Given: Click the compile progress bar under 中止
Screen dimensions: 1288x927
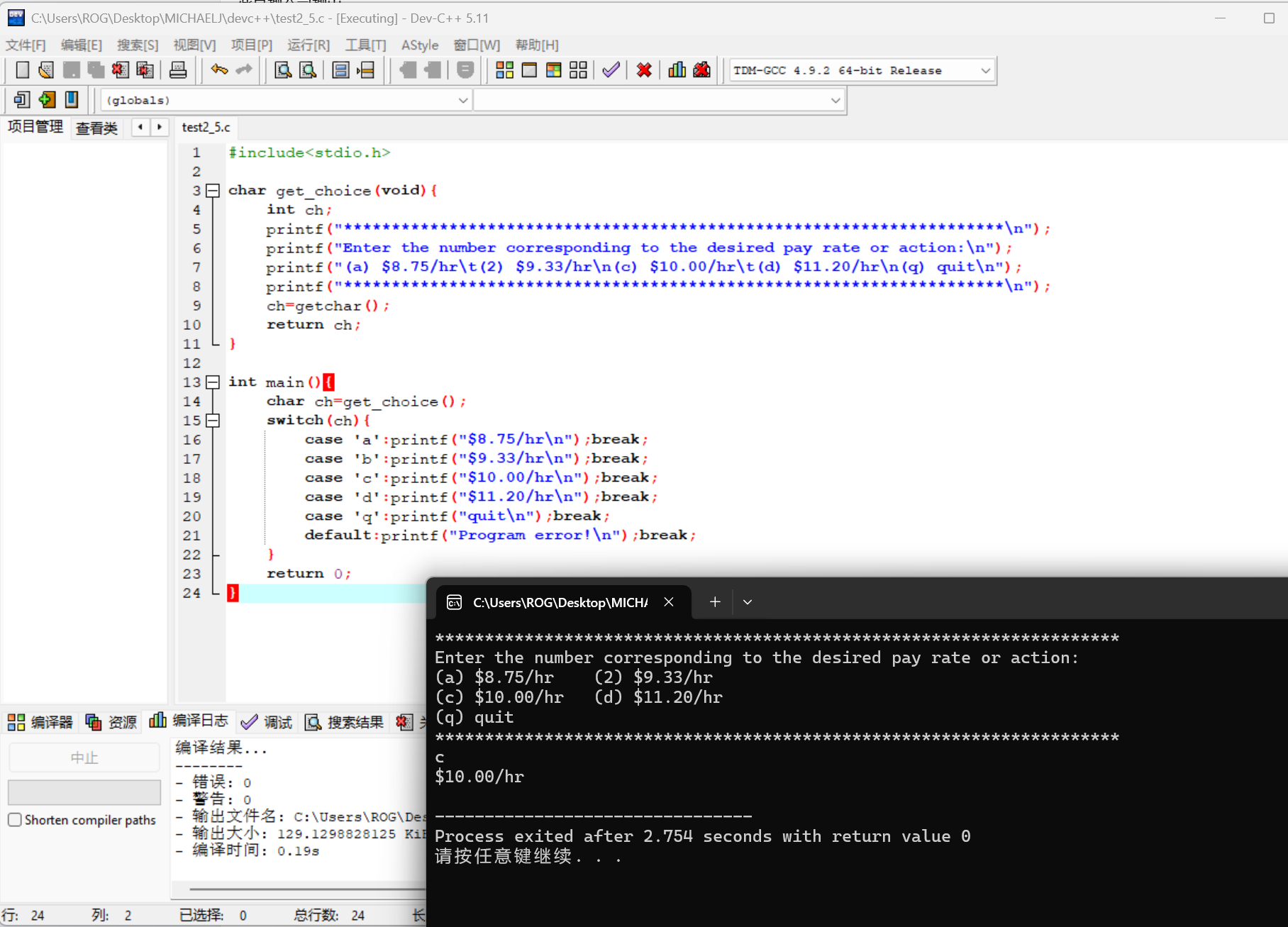Looking at the screenshot, I should point(84,792).
